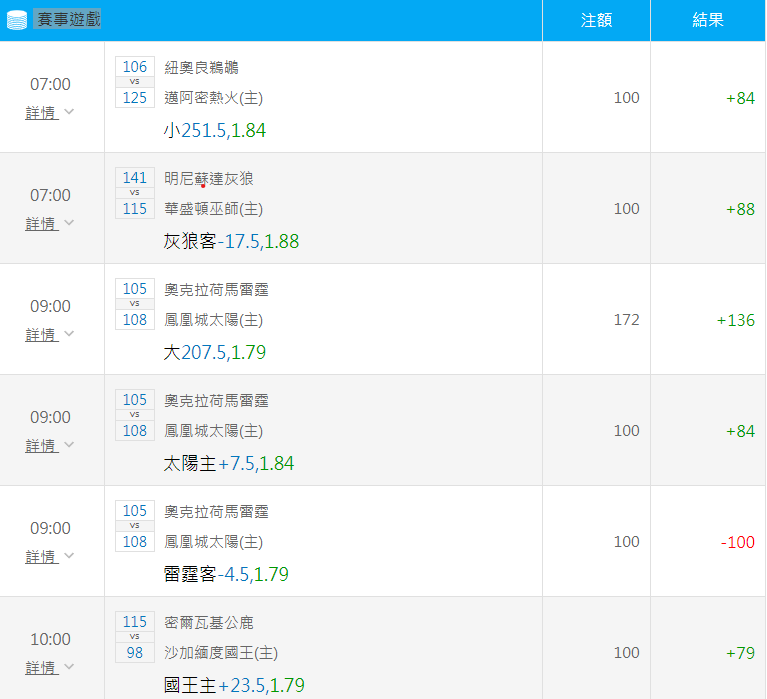The image size is (767, 699).
Task: Select the 國王主+23.5,1.79 bet line
Action: 234,686
